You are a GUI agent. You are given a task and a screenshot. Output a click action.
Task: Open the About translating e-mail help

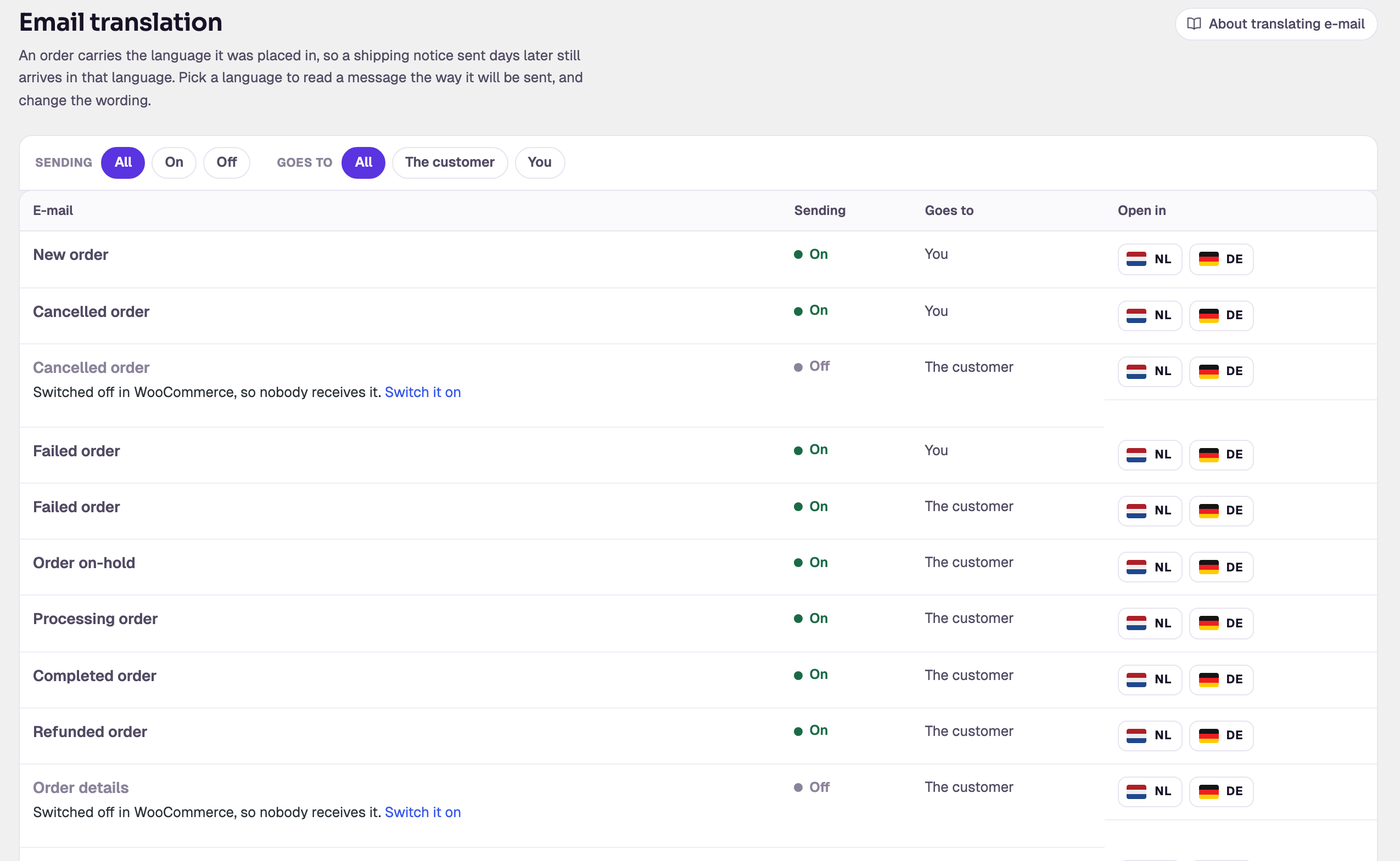(x=1276, y=24)
